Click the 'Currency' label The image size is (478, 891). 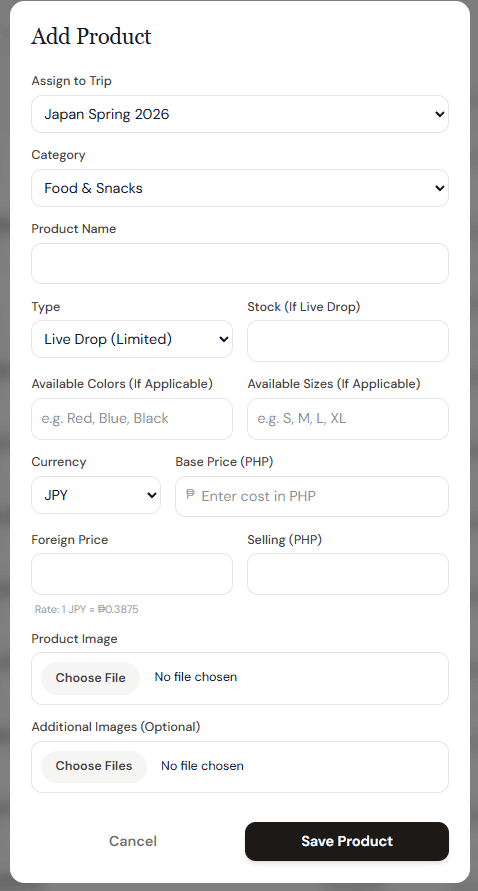[x=59, y=462]
